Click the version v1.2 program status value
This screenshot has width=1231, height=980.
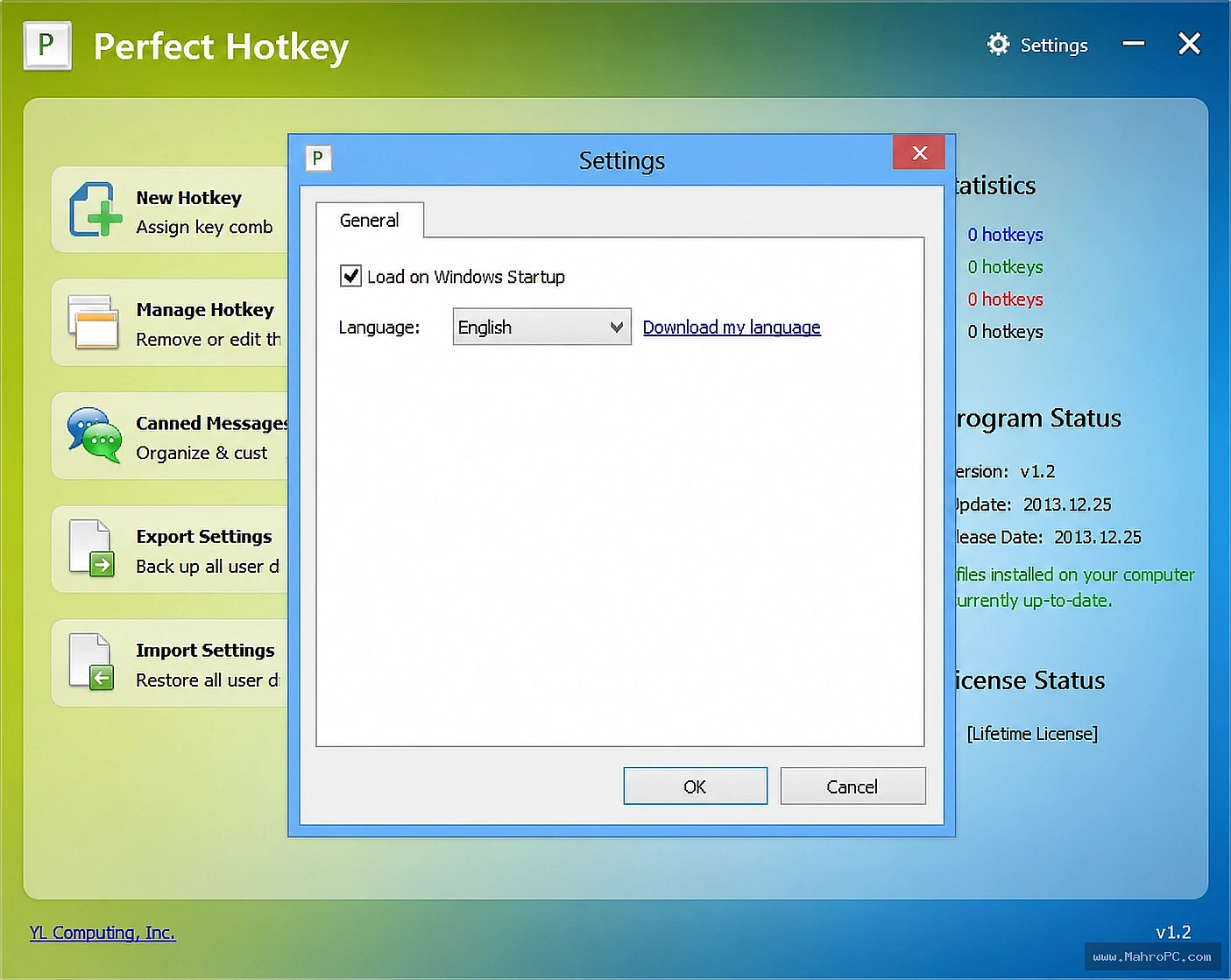click(1037, 471)
